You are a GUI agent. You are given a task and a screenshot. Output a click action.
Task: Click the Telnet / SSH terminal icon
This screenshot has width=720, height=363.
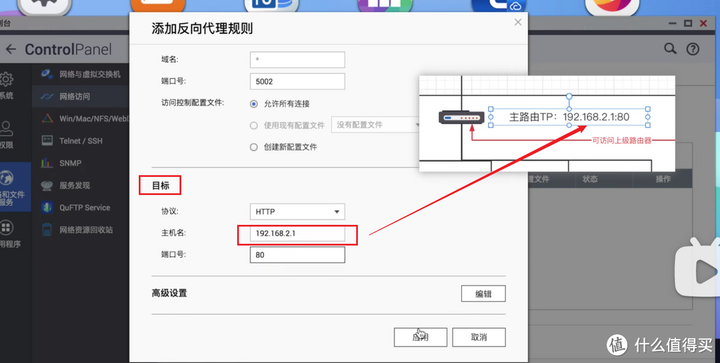[47, 140]
